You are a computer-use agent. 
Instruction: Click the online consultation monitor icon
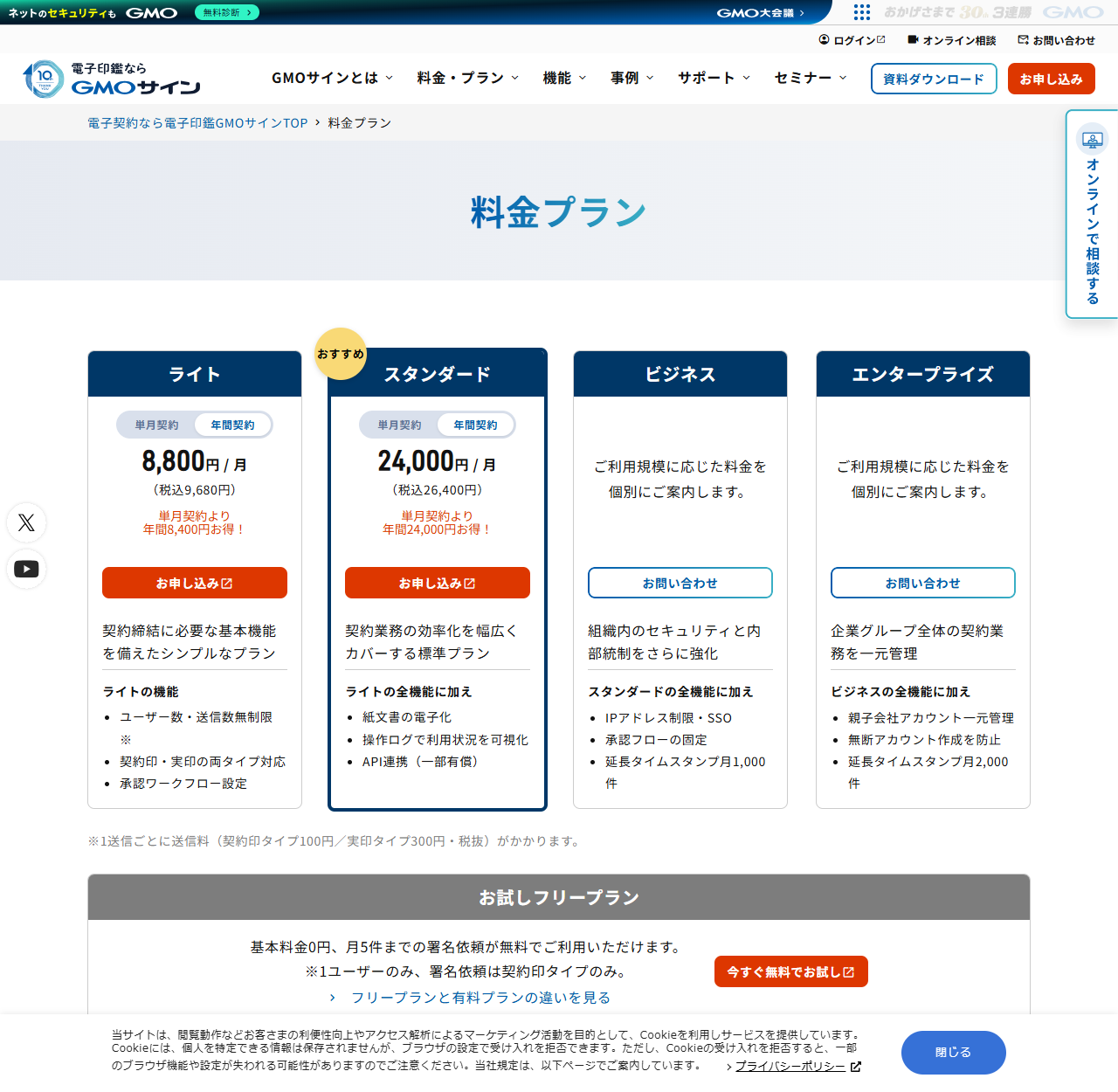[1092, 140]
